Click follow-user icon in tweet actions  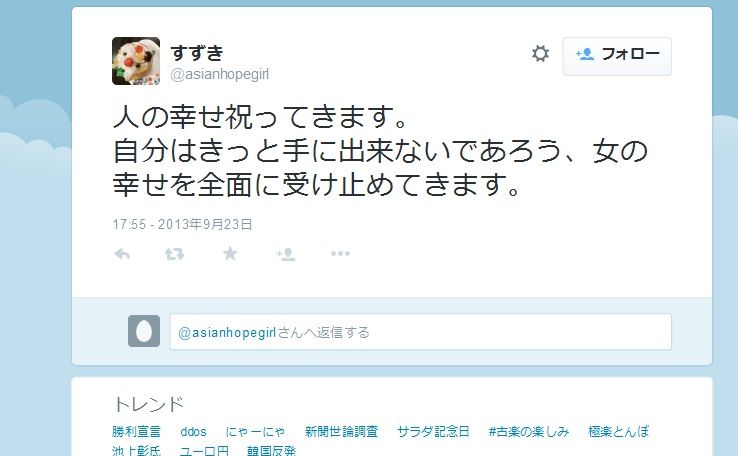point(286,254)
